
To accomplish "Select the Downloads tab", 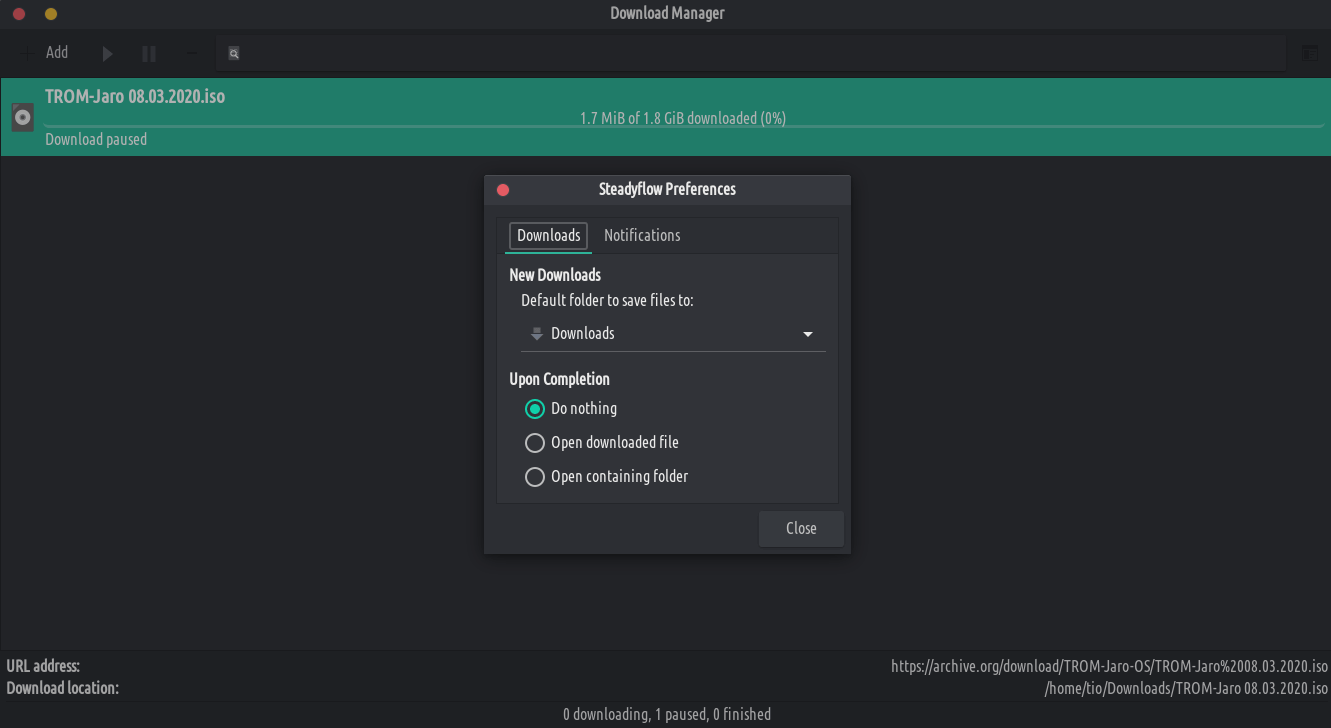I will click(548, 235).
